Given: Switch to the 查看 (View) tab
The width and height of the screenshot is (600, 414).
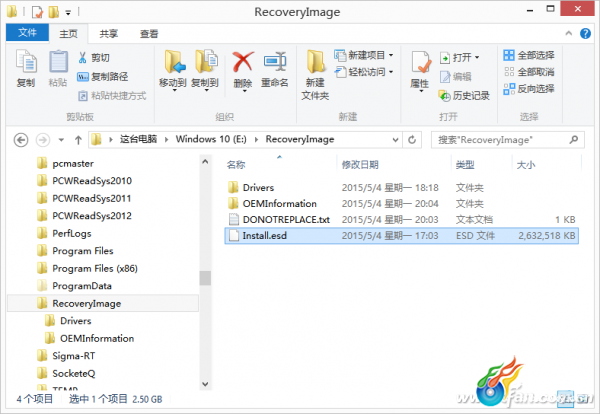Looking at the screenshot, I should click(x=149, y=34).
